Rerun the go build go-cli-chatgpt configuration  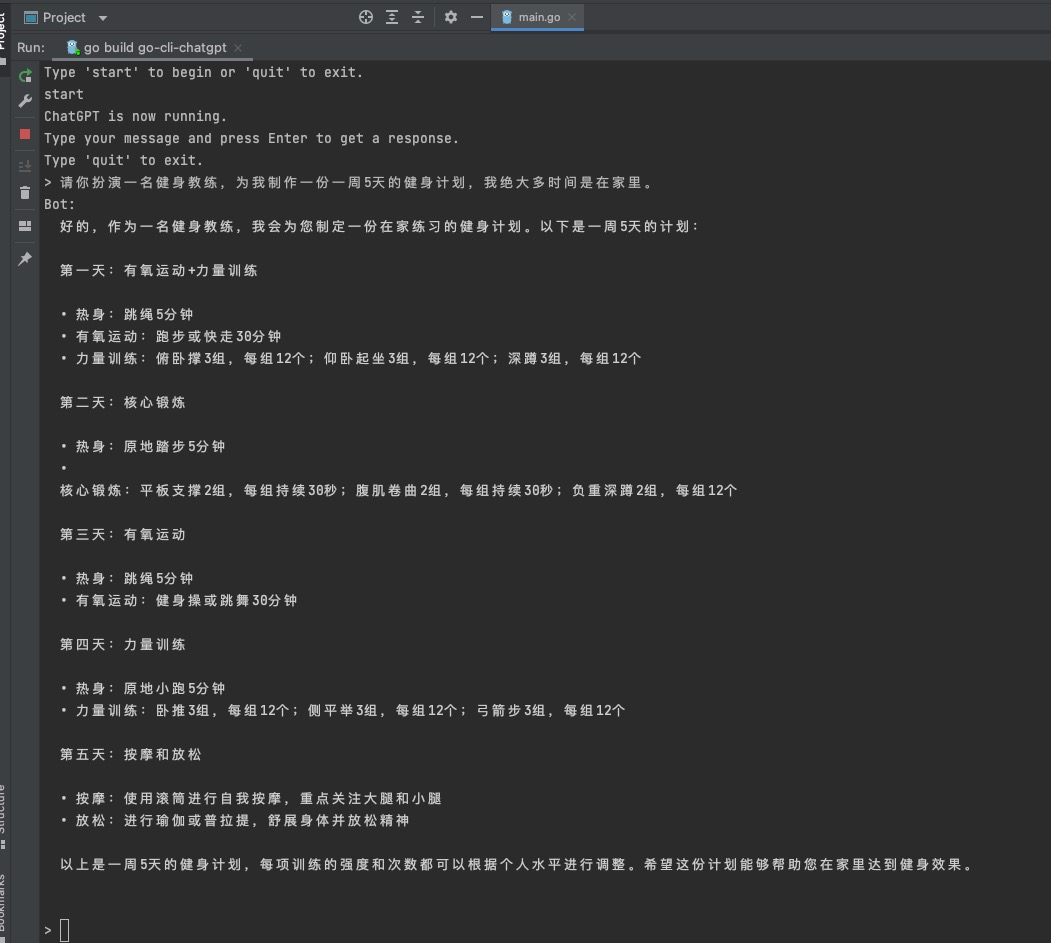[24, 76]
